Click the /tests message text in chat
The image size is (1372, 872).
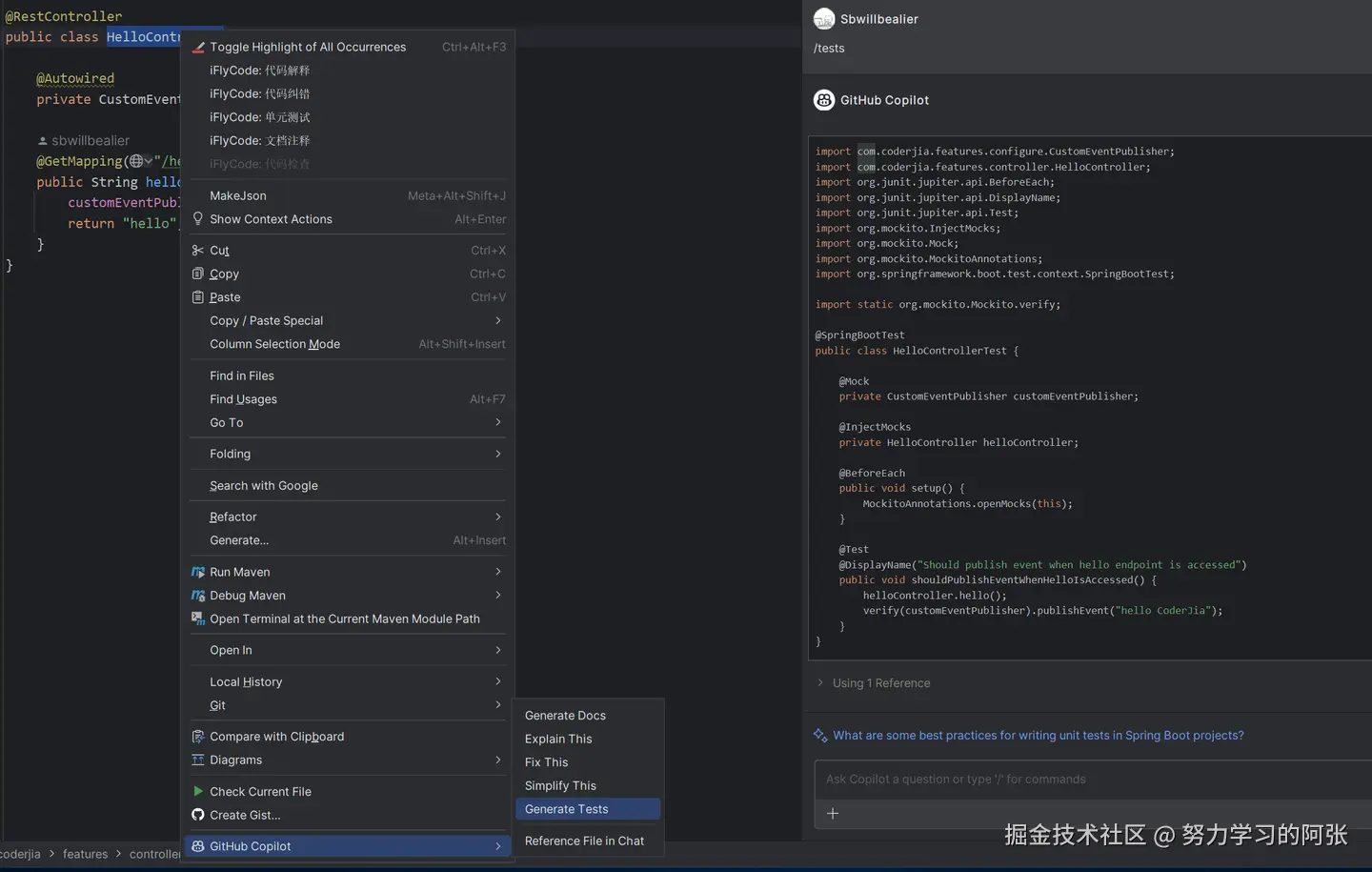[x=829, y=49]
